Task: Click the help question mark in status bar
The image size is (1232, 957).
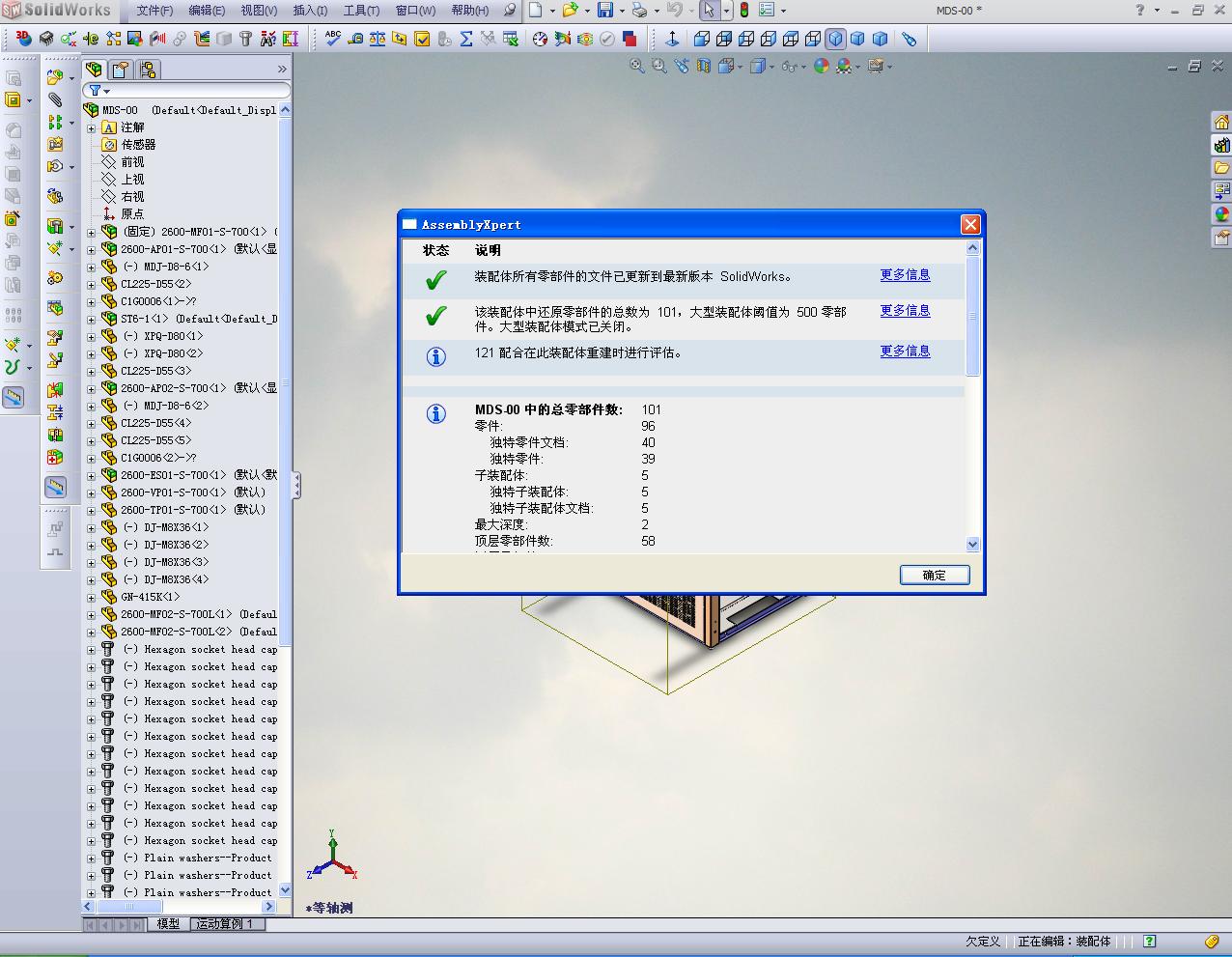Action: click(x=1149, y=941)
